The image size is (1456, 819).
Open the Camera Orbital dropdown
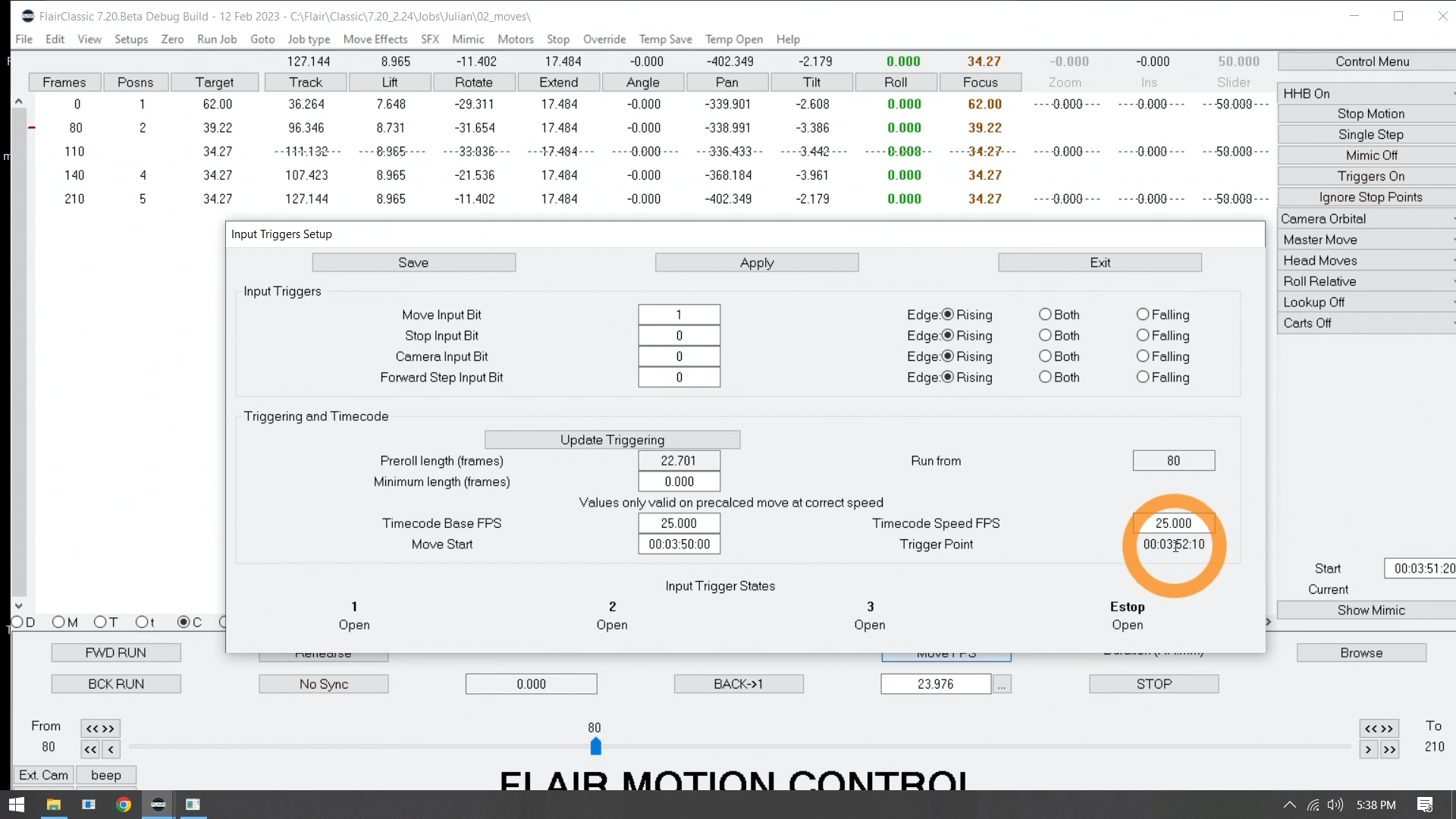pyautogui.click(x=1366, y=219)
